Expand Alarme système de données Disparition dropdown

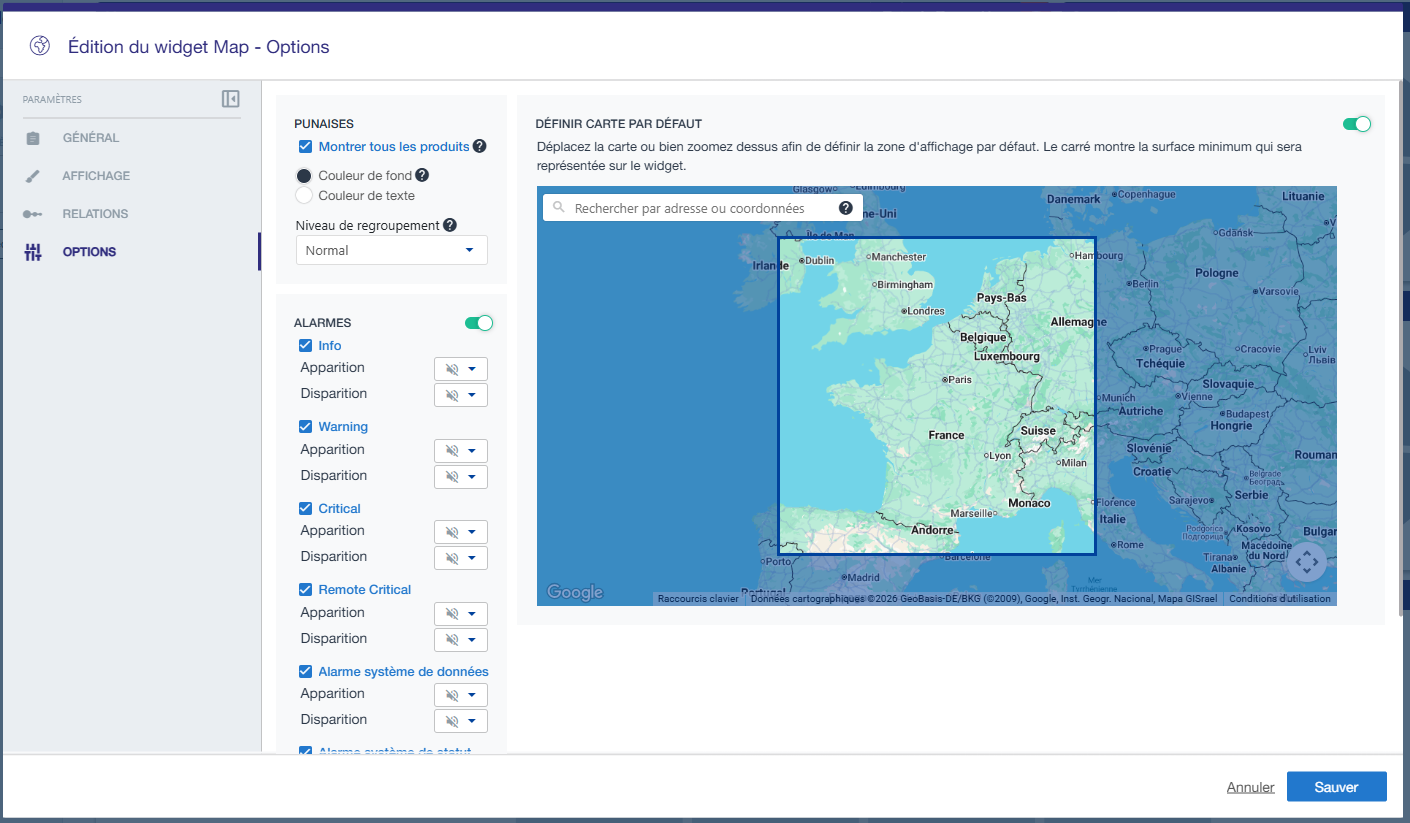461,721
